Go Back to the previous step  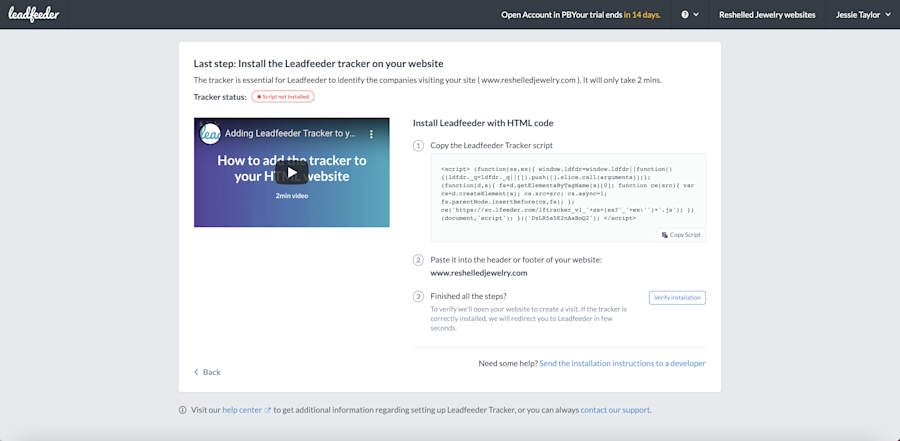coord(207,372)
